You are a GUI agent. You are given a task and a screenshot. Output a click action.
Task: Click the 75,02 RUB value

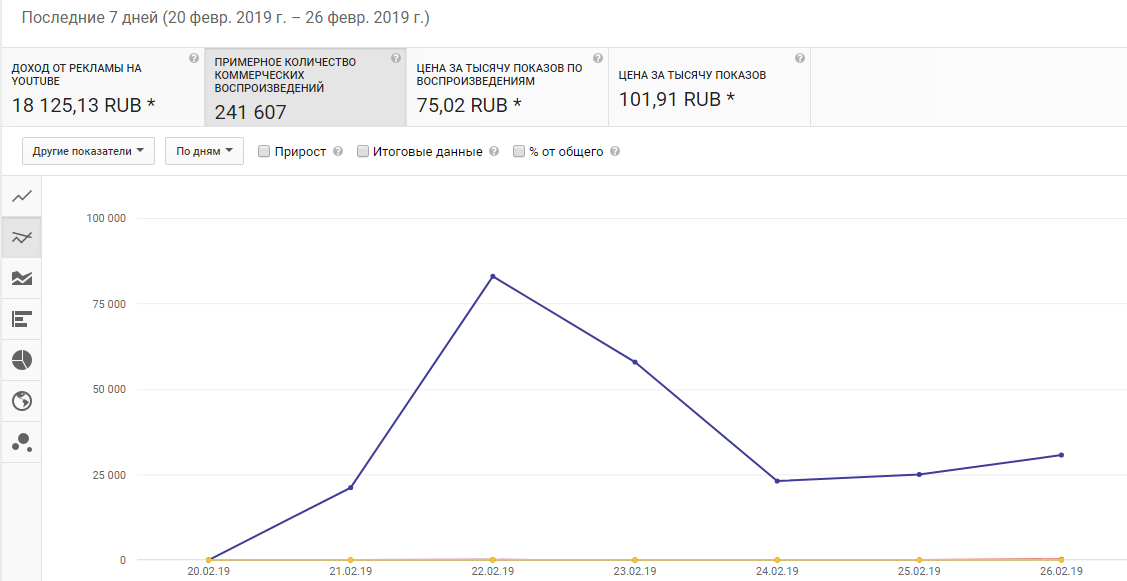pos(469,105)
